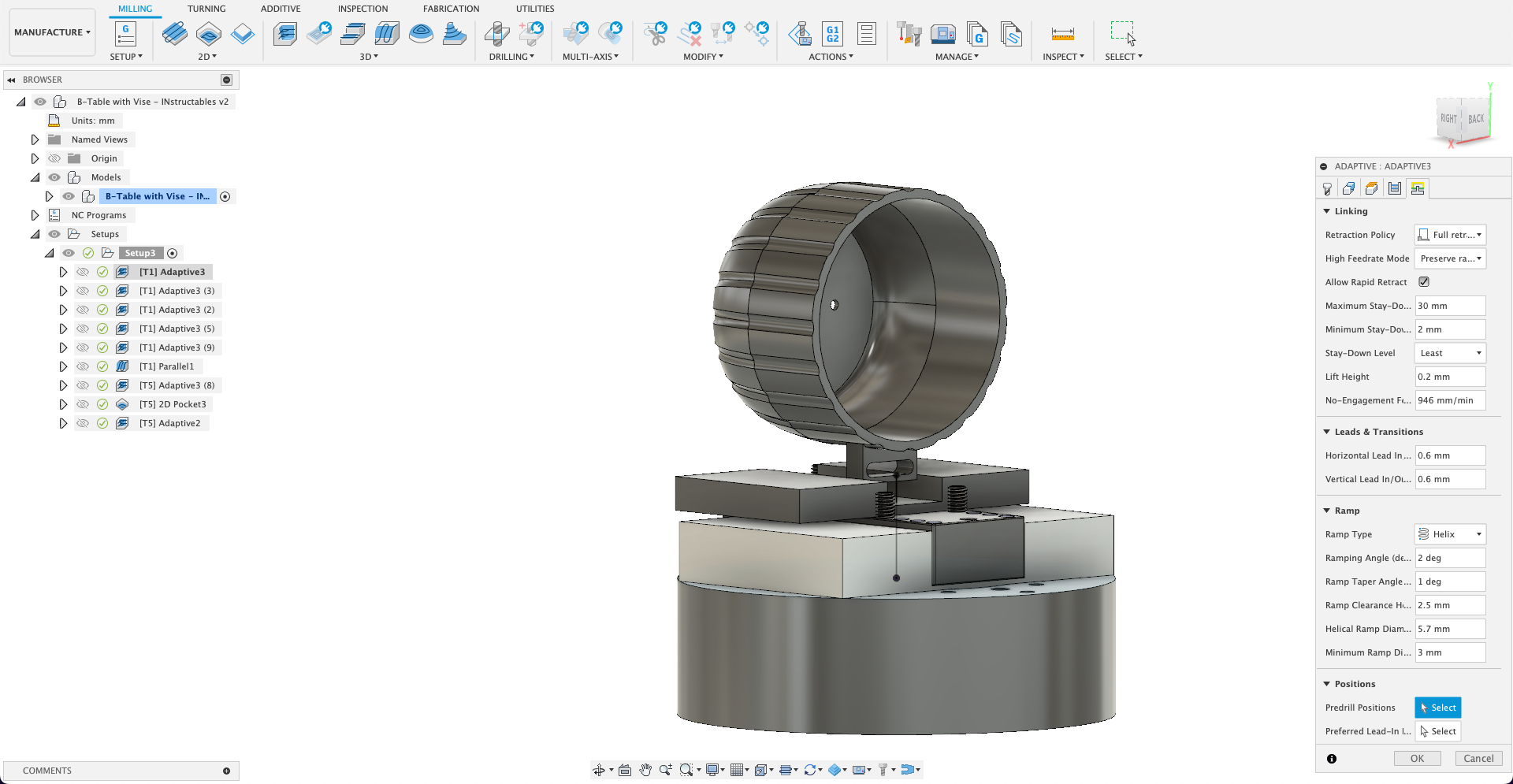Click the Simulate icon in Actions
This screenshot has width=1513, height=784.
tap(800, 34)
